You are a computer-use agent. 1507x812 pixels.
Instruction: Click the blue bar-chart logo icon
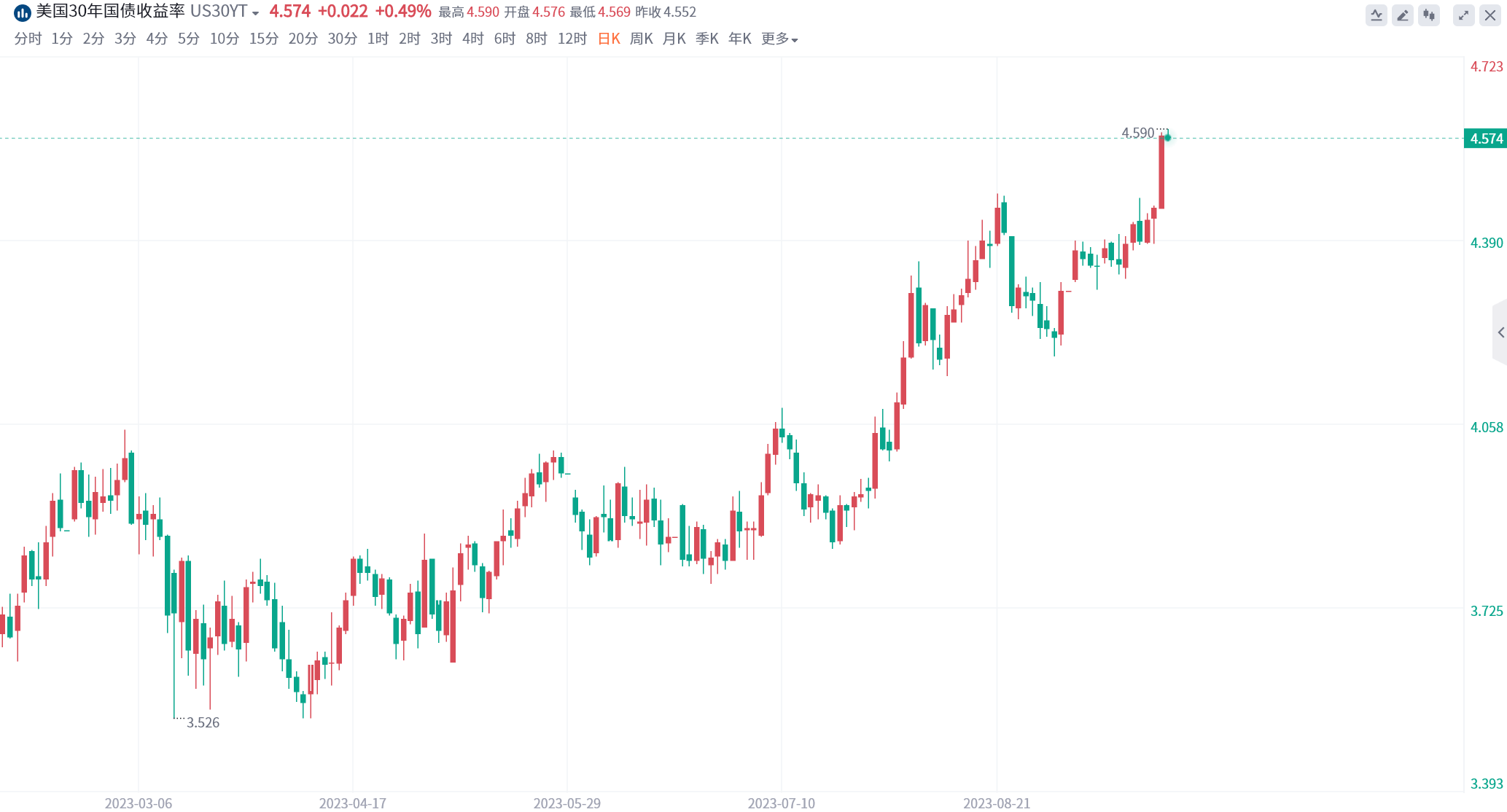point(23,12)
